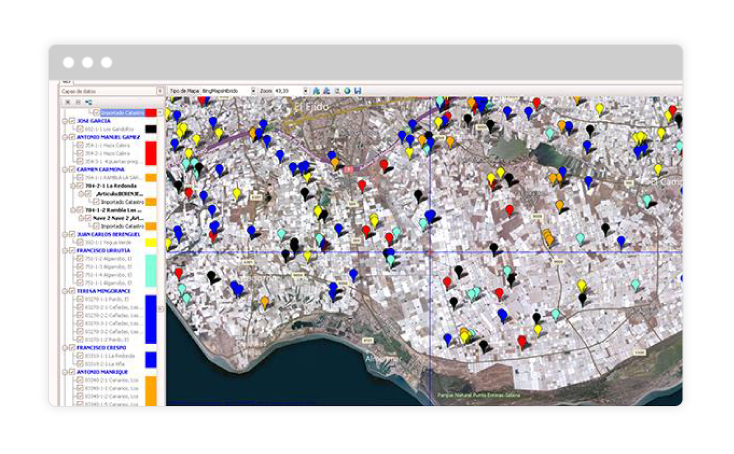Toggle the ANTONIO MANUEL GAMEZ checkbox

(x=73, y=137)
